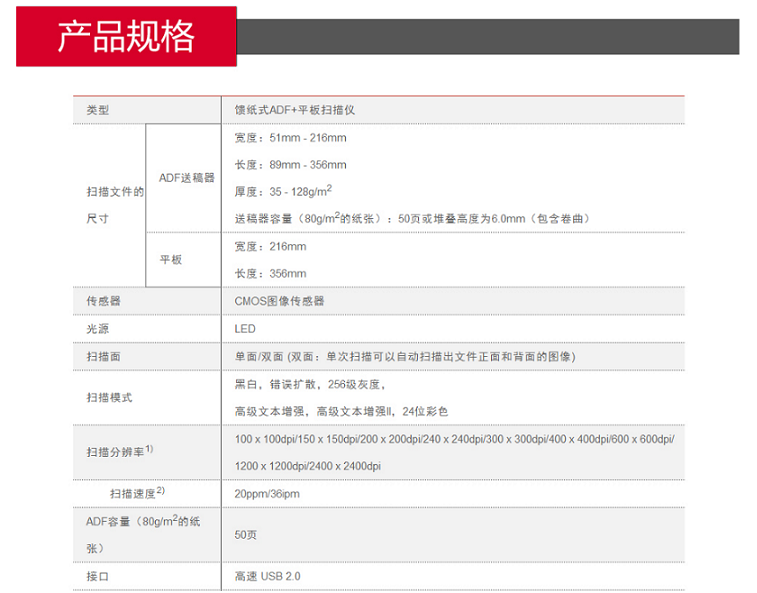This screenshot has height=593, width=757.
Task: Click the 20ppm/36ipm value
Action: point(267,494)
